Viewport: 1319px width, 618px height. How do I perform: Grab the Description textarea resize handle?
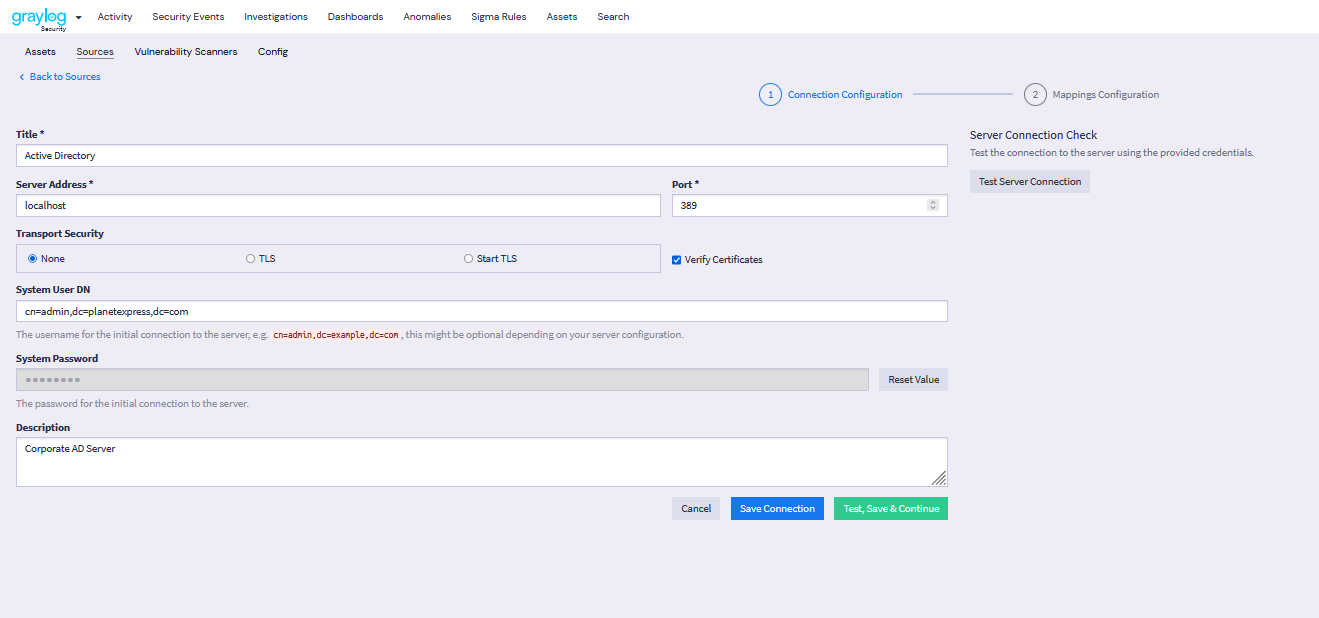coord(939,478)
